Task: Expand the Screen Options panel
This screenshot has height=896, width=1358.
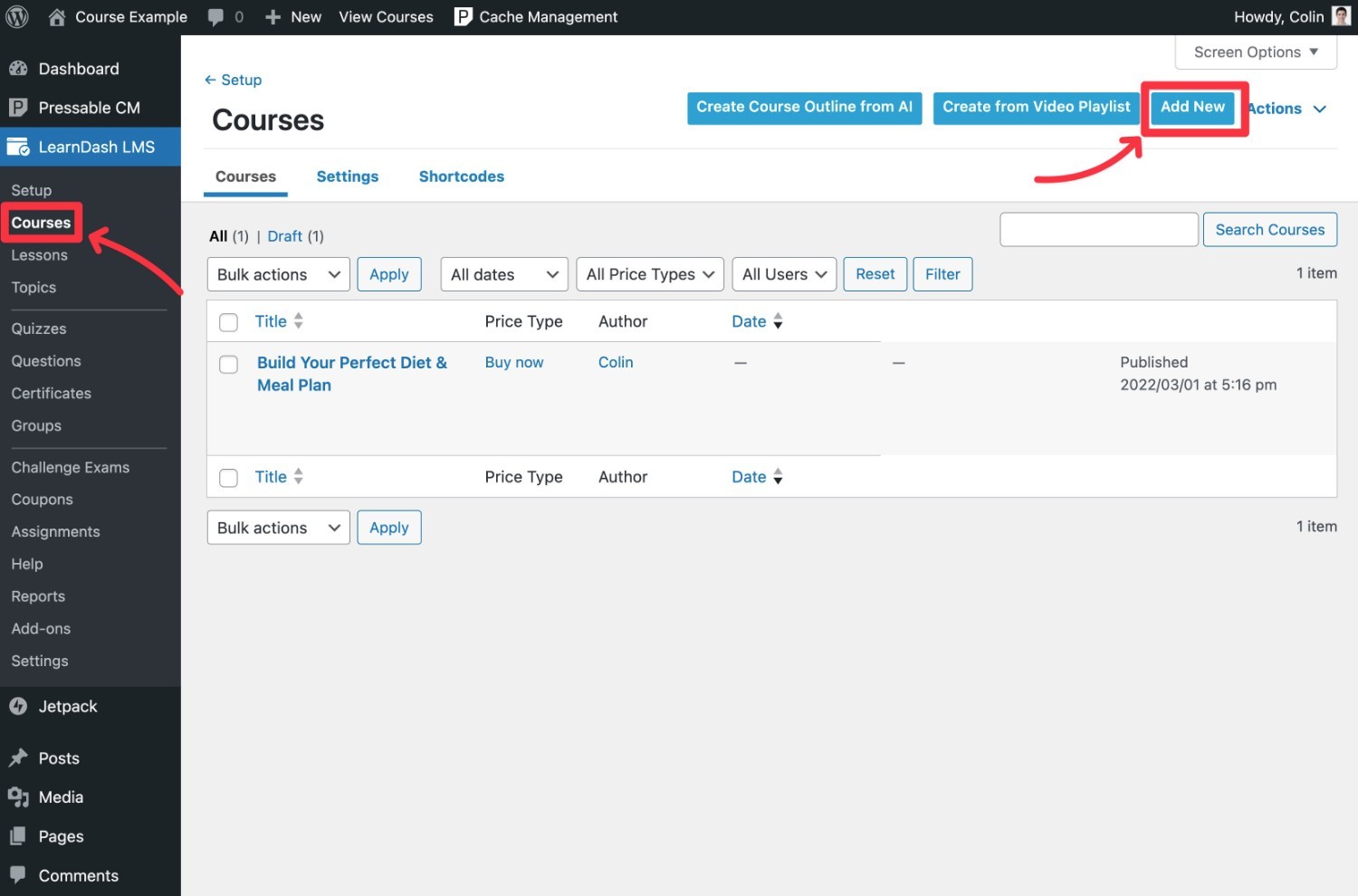Action: point(1256,52)
